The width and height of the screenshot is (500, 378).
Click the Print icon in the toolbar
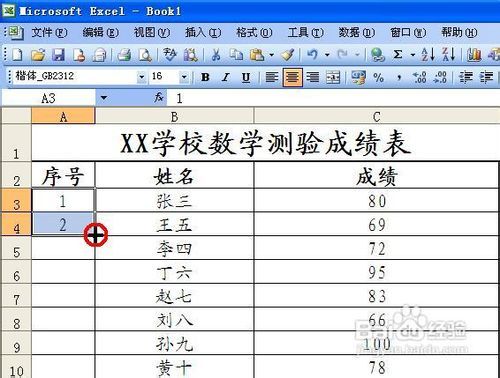[x=124, y=55]
